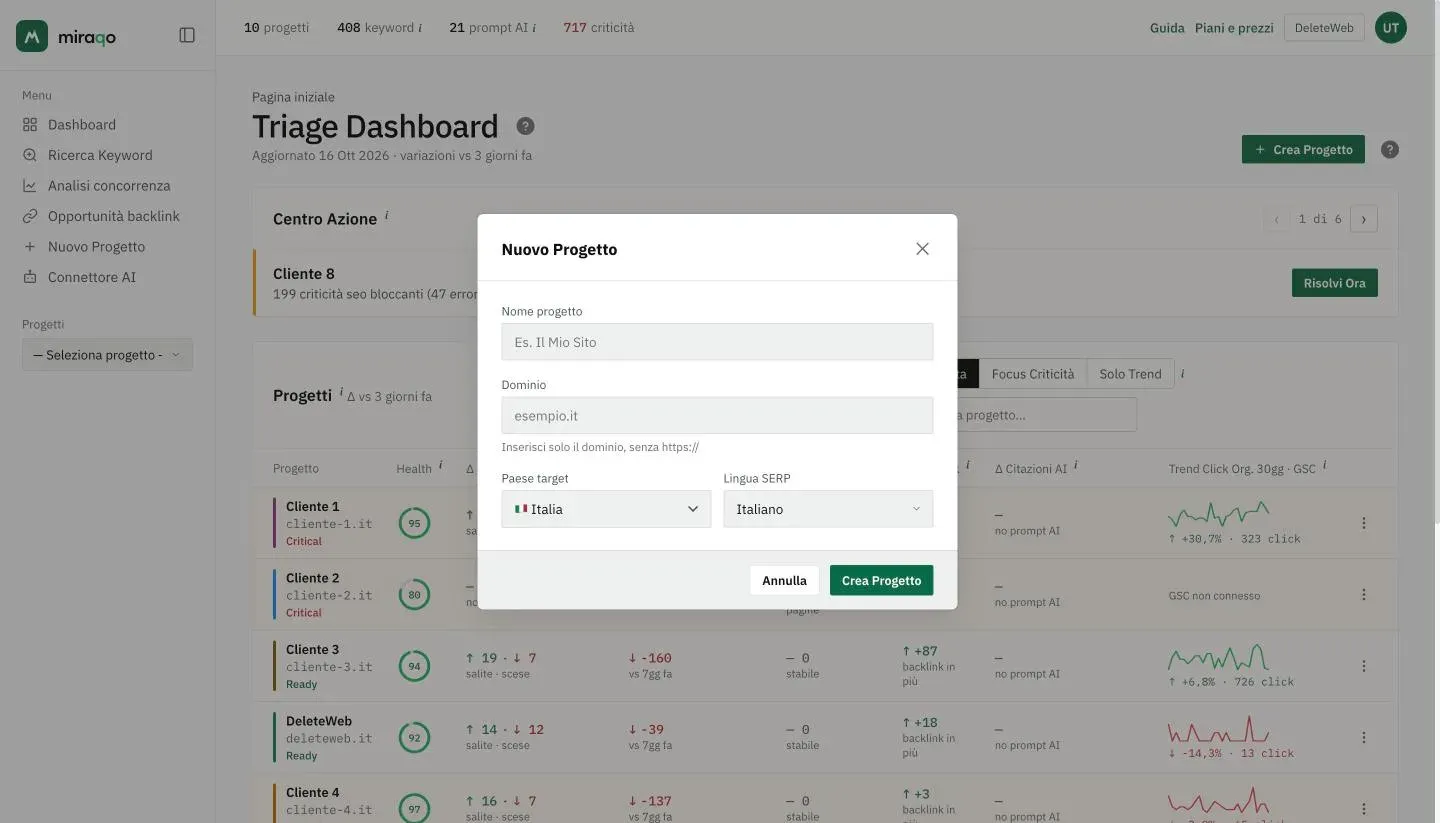Open the three-dot menu for Cliente 2

(x=1364, y=595)
